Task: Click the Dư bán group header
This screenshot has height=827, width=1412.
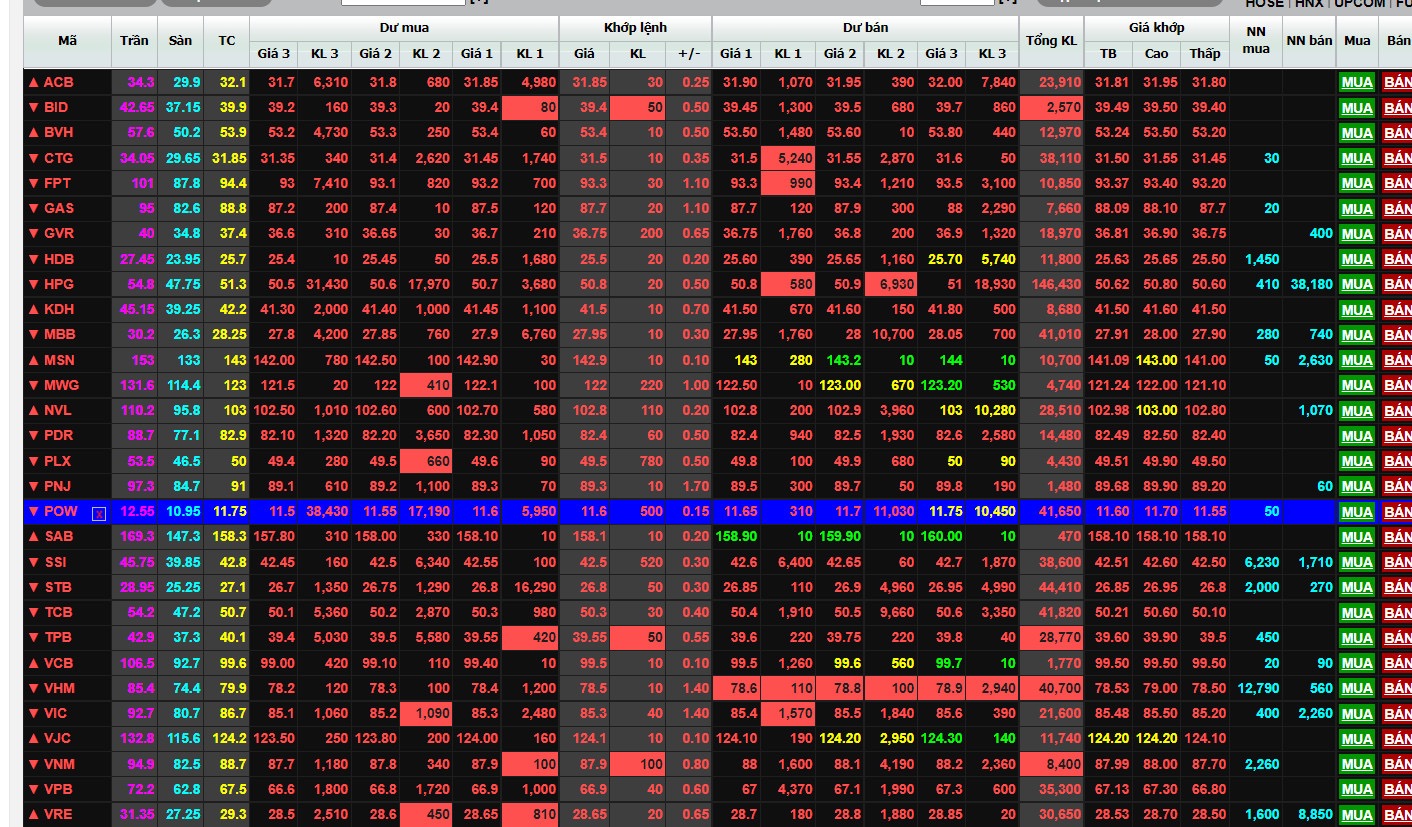Action: (x=865, y=28)
